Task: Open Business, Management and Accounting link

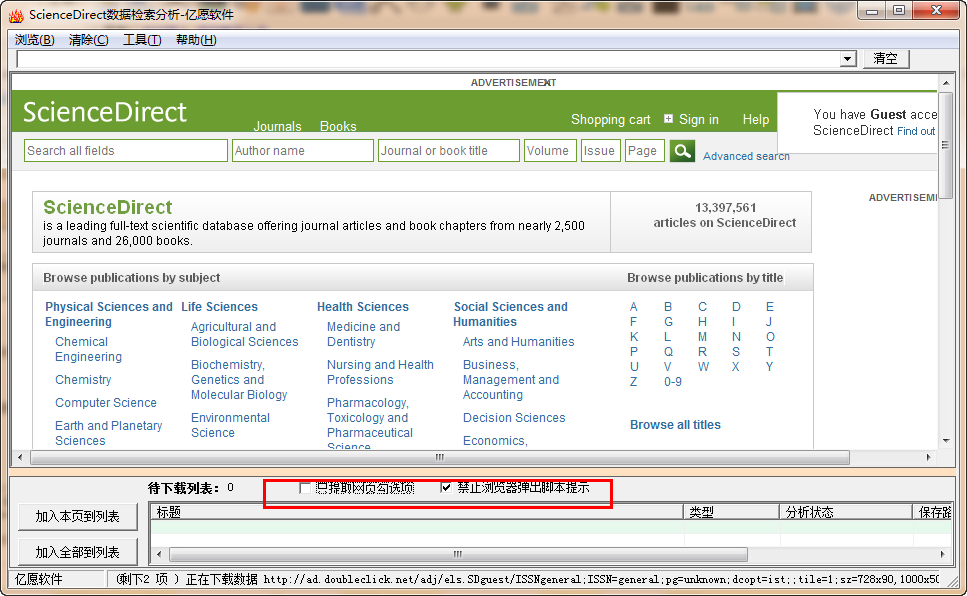Action: pos(511,379)
